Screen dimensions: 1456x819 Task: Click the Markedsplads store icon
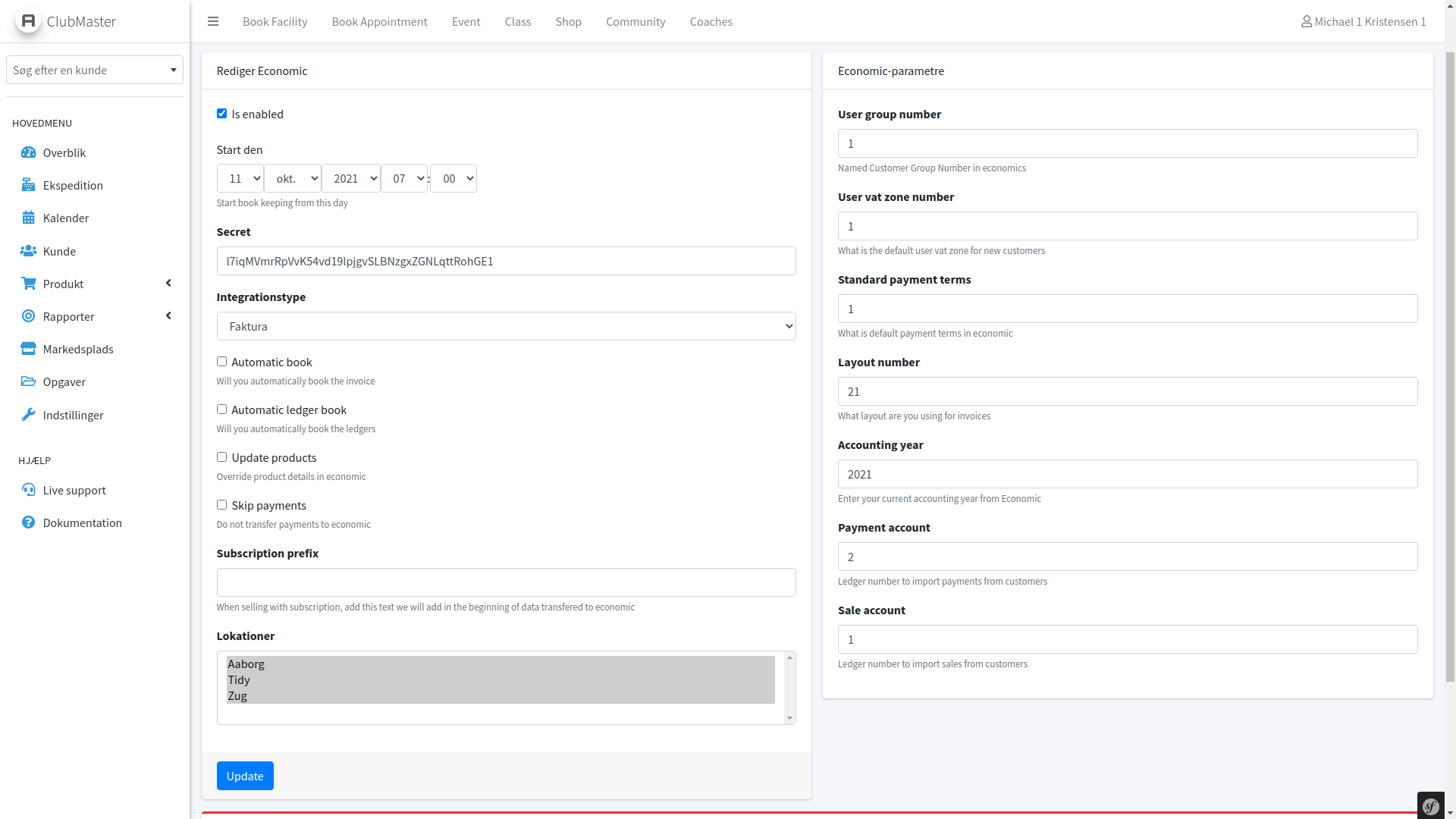pyautogui.click(x=28, y=349)
